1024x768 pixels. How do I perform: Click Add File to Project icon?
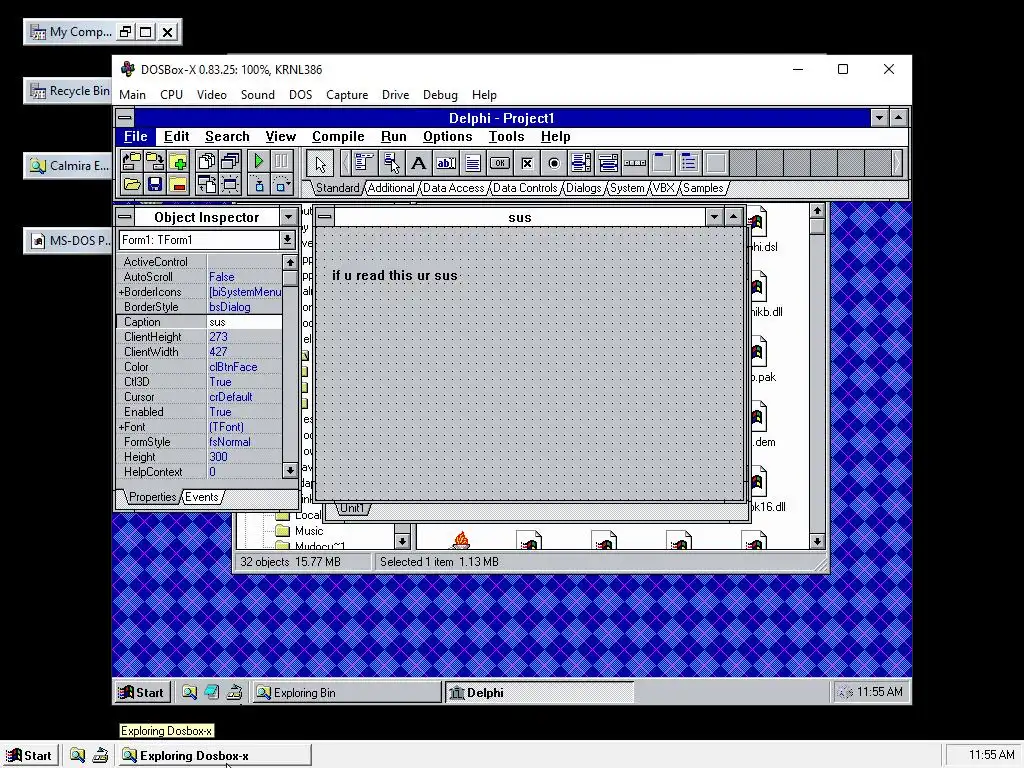click(178, 161)
